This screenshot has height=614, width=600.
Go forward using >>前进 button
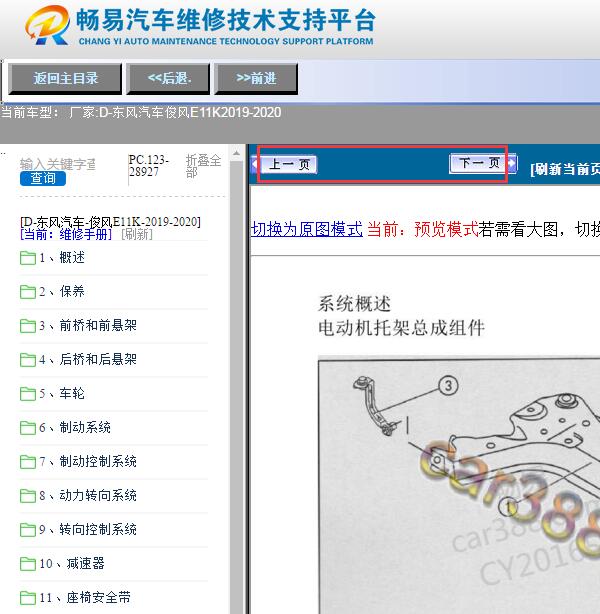(256, 79)
